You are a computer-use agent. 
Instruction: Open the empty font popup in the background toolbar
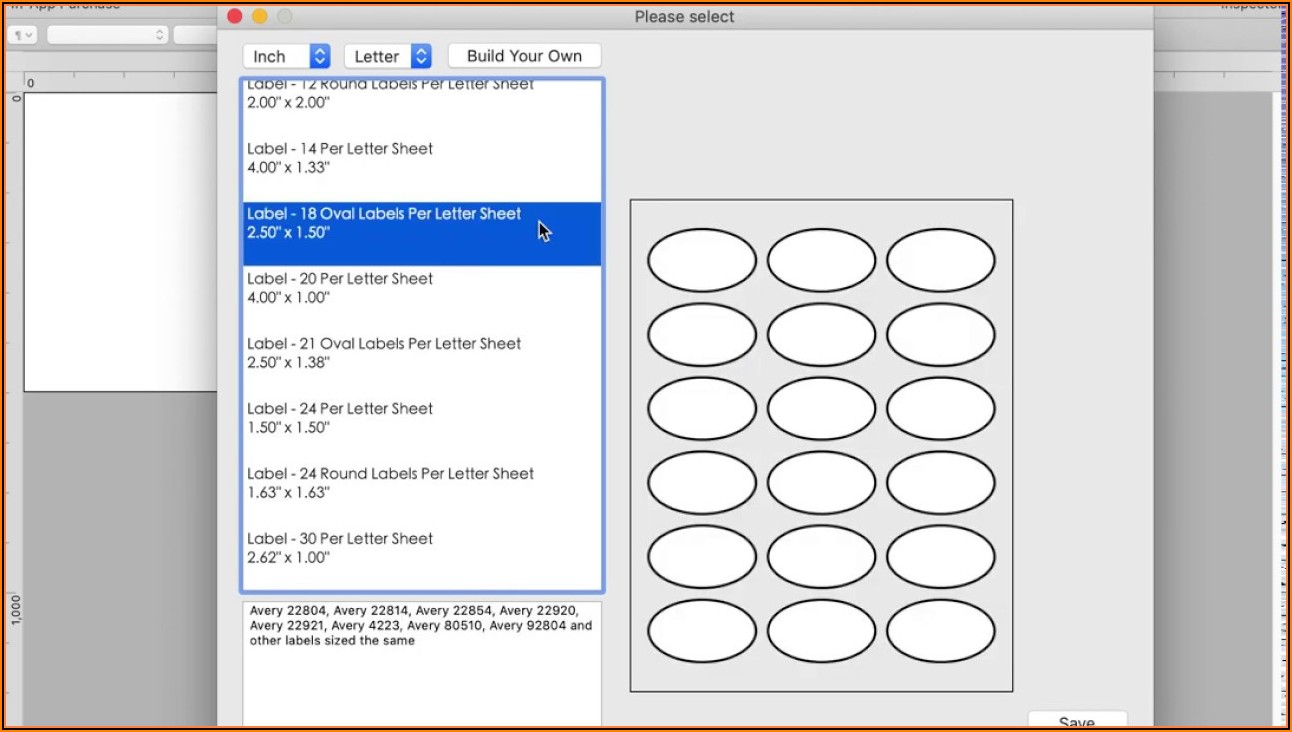click(x=106, y=35)
